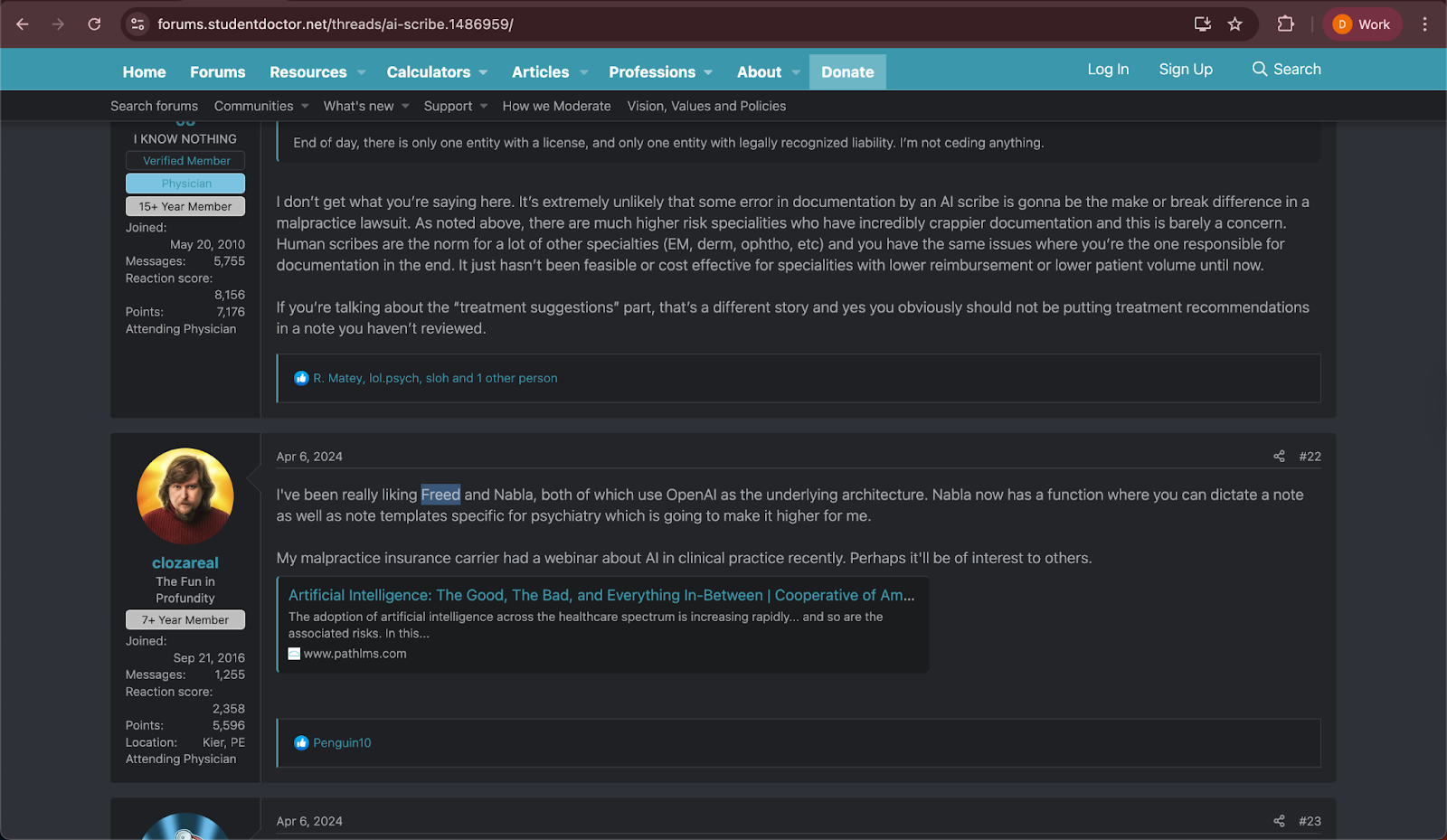This screenshot has height=840, width=1447.
Task: Share post #23 via share icon
Action: tap(1279, 821)
